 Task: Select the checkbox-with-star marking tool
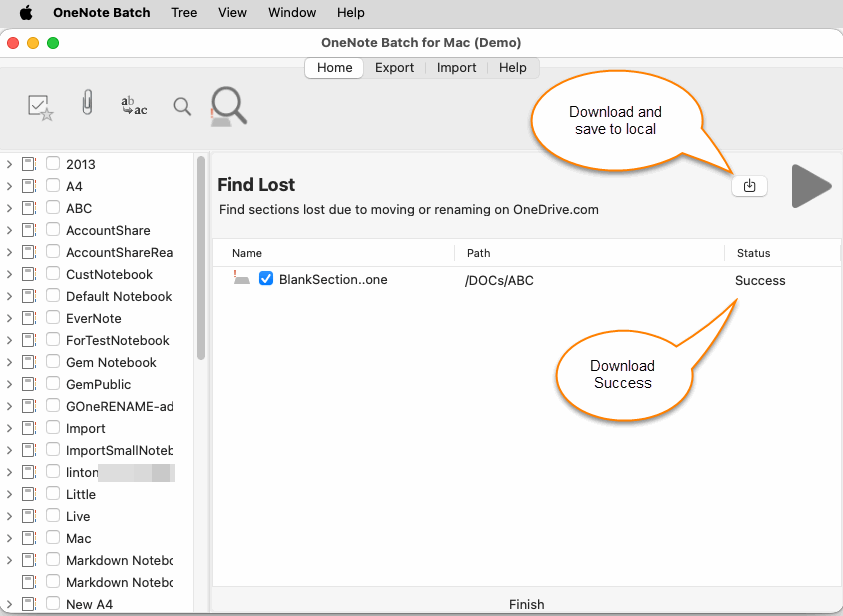(x=40, y=105)
